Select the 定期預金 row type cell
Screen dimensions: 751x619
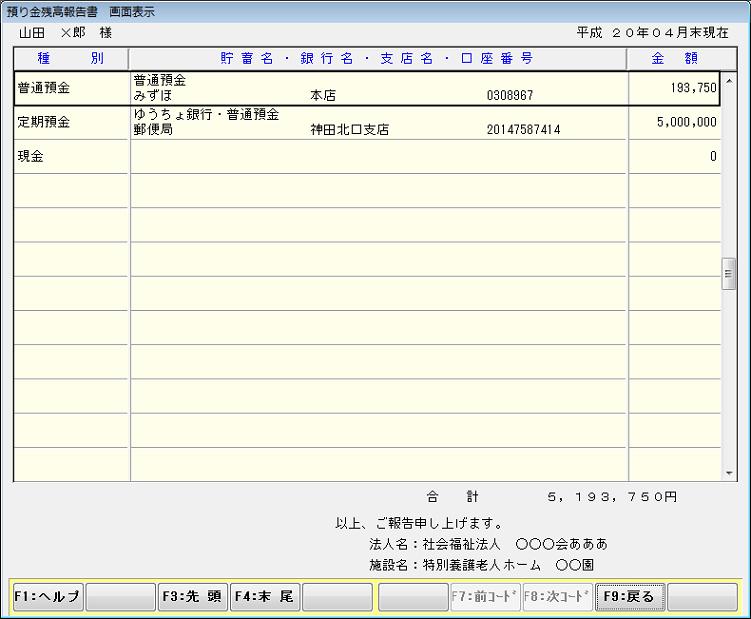71,122
